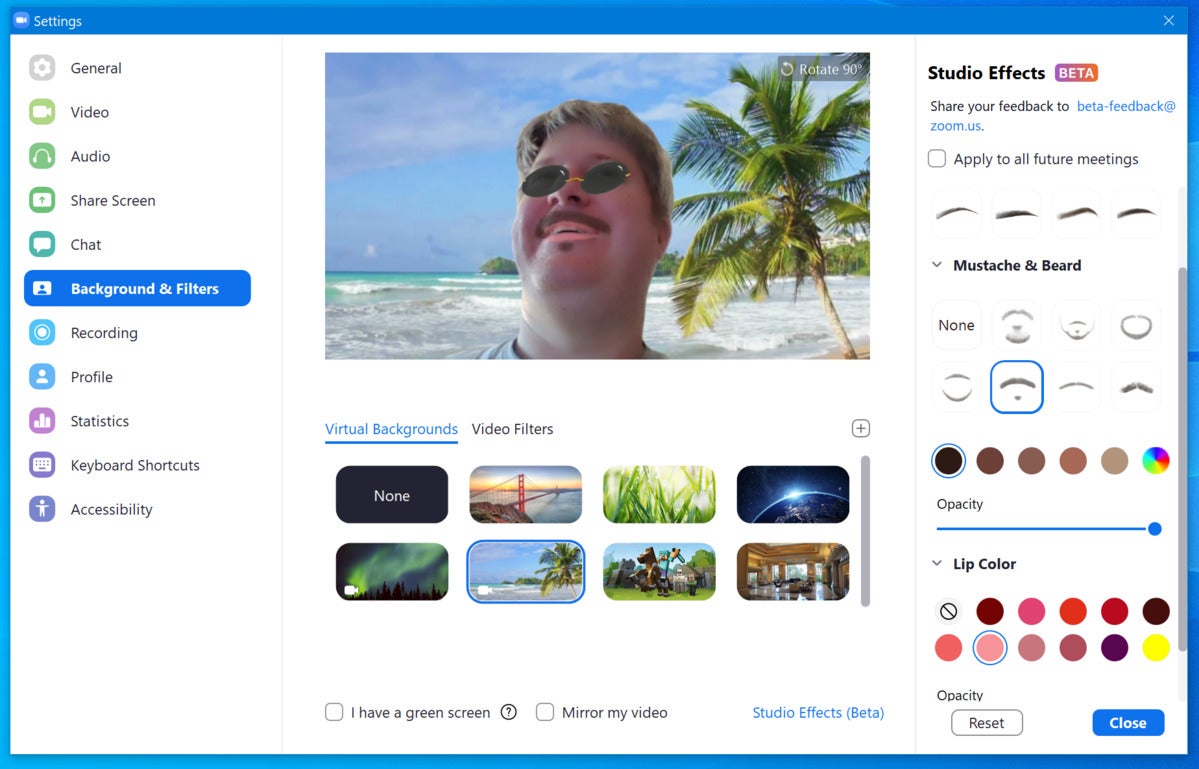Click the Reset button
This screenshot has height=769, width=1199.
pos(986,723)
